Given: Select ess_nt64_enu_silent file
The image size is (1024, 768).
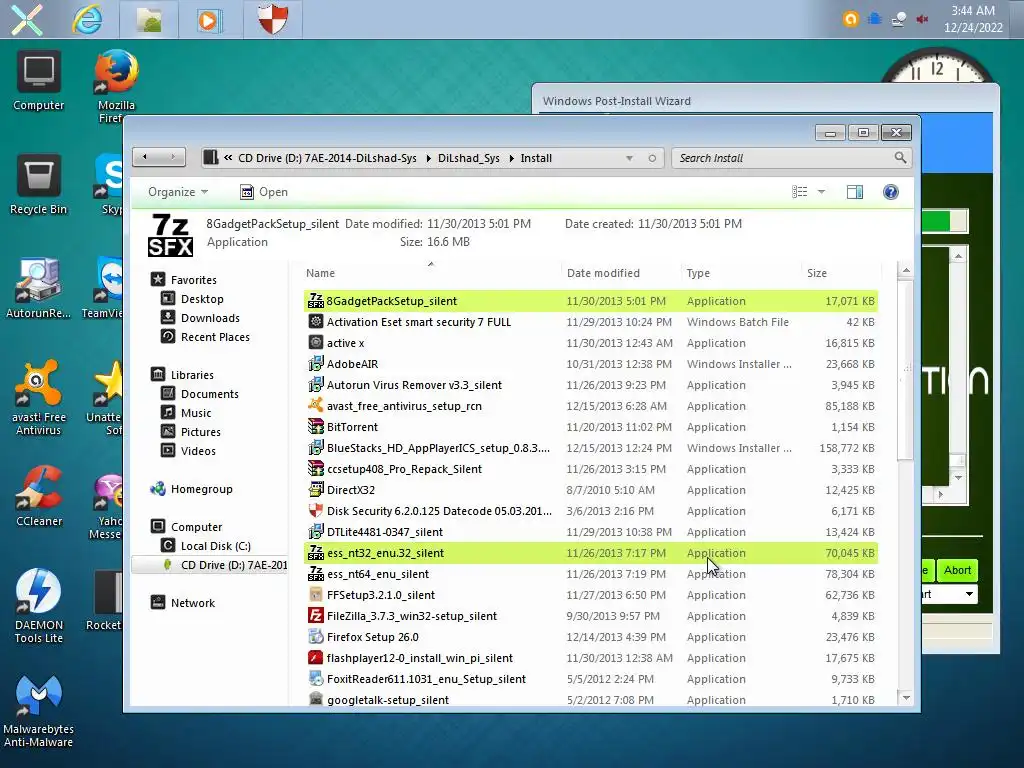Looking at the screenshot, I should click(590, 573).
